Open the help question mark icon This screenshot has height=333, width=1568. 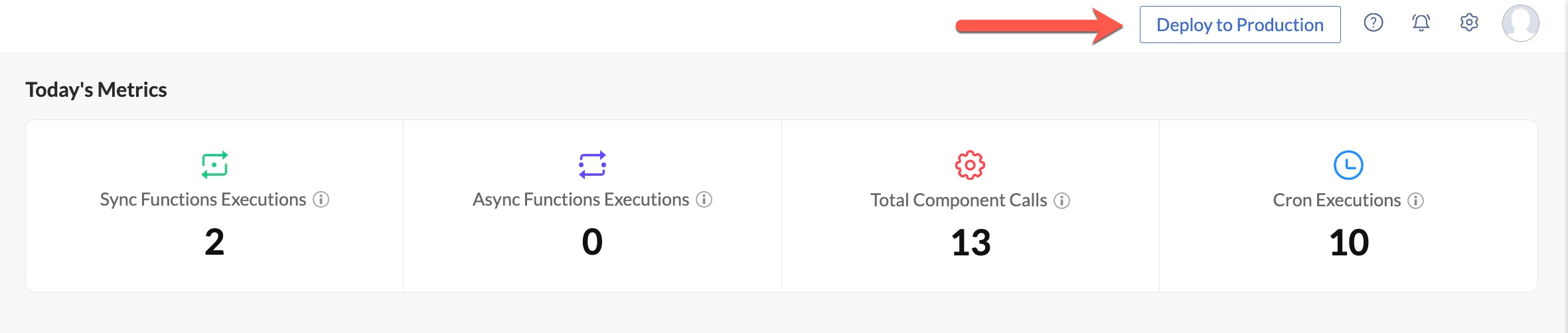coord(1373,23)
